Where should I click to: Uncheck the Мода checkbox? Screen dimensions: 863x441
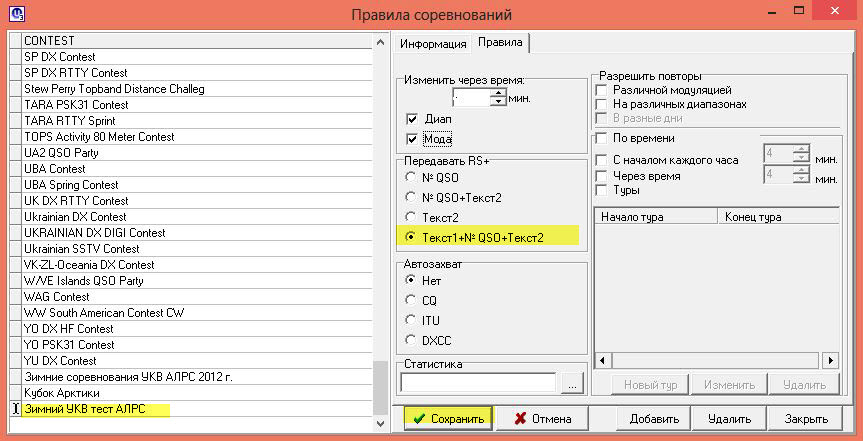pos(412,139)
